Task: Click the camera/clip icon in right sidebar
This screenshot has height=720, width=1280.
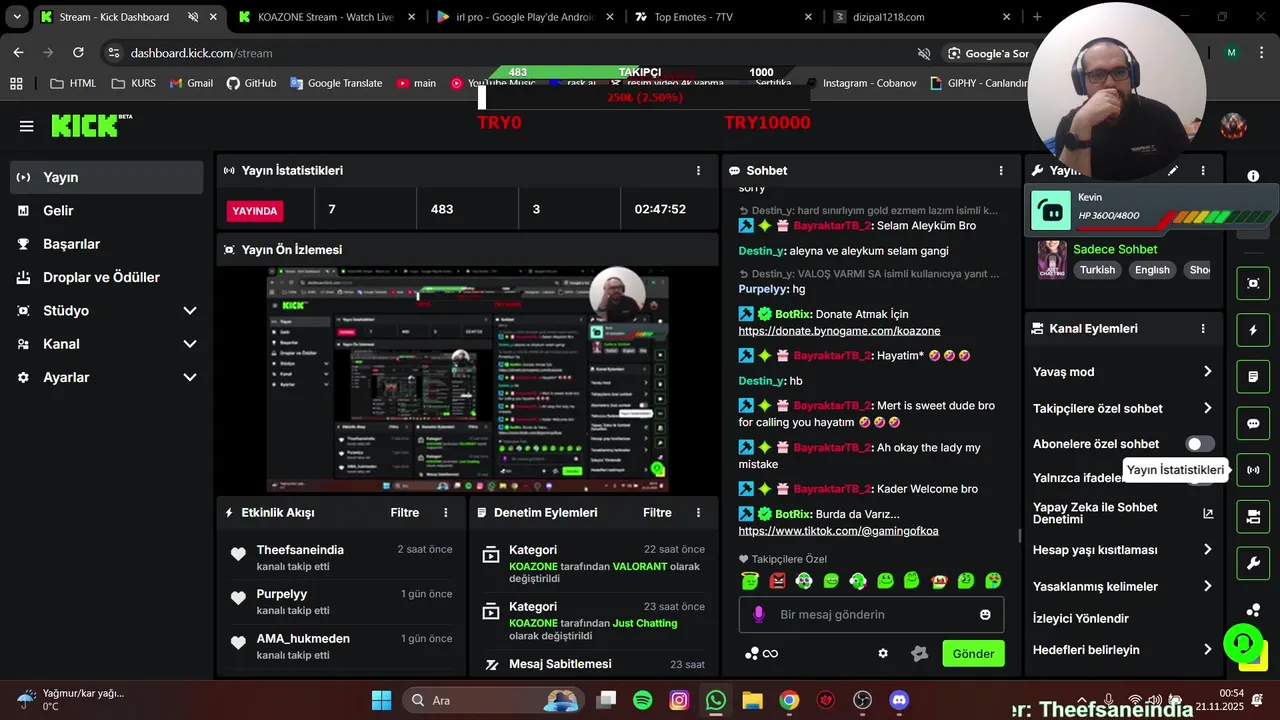Action: (x=1253, y=517)
